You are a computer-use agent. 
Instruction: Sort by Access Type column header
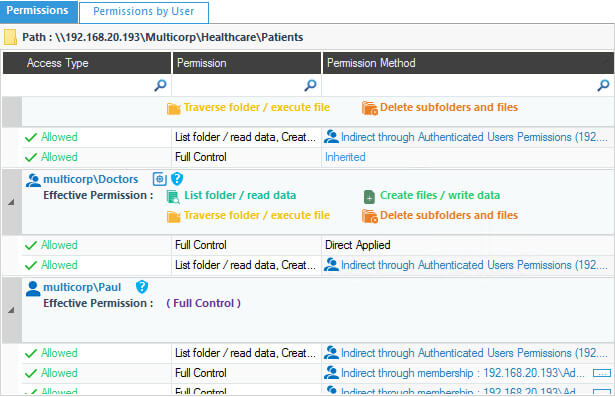(x=87, y=63)
